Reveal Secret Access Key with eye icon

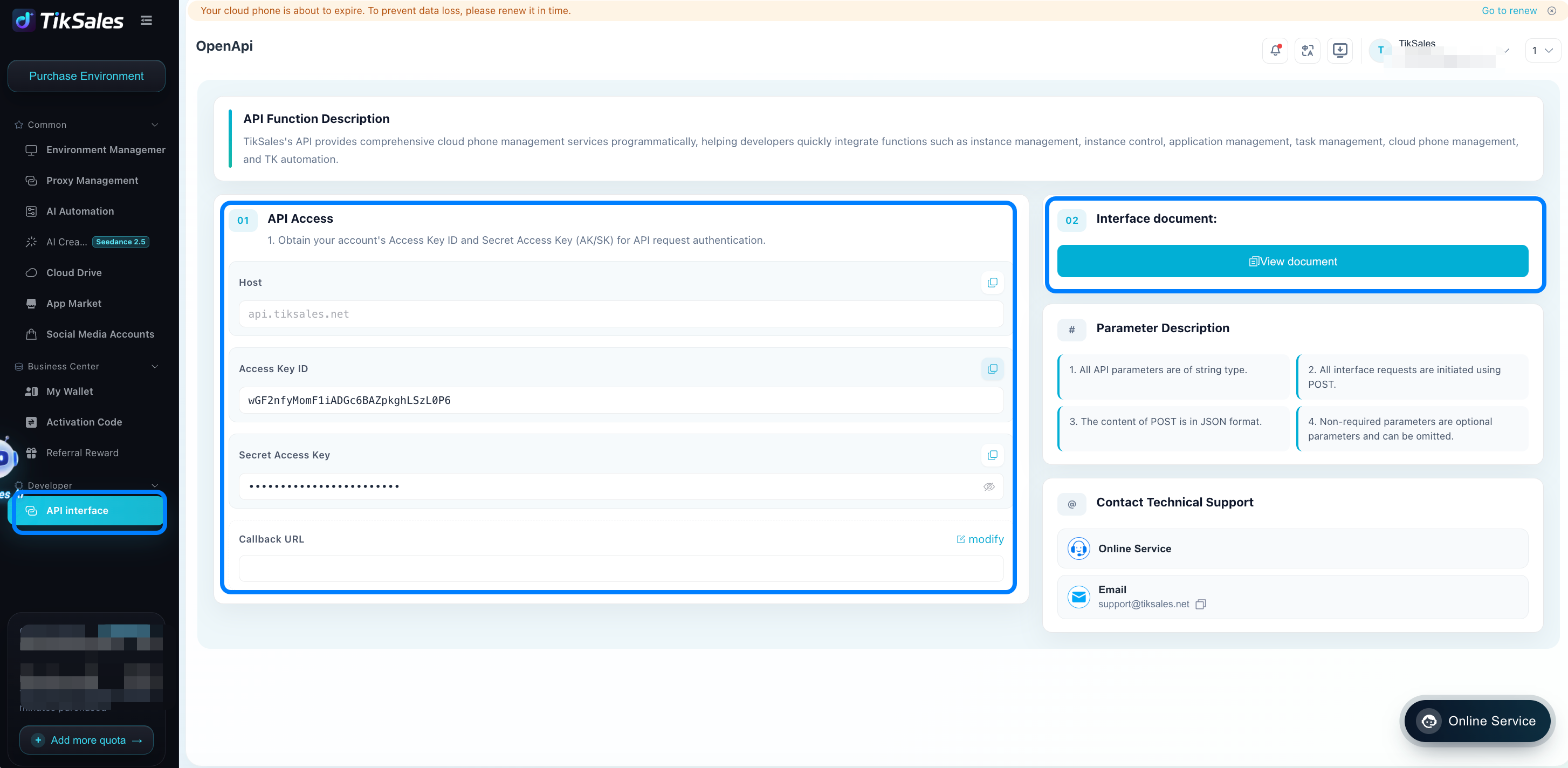click(x=989, y=486)
